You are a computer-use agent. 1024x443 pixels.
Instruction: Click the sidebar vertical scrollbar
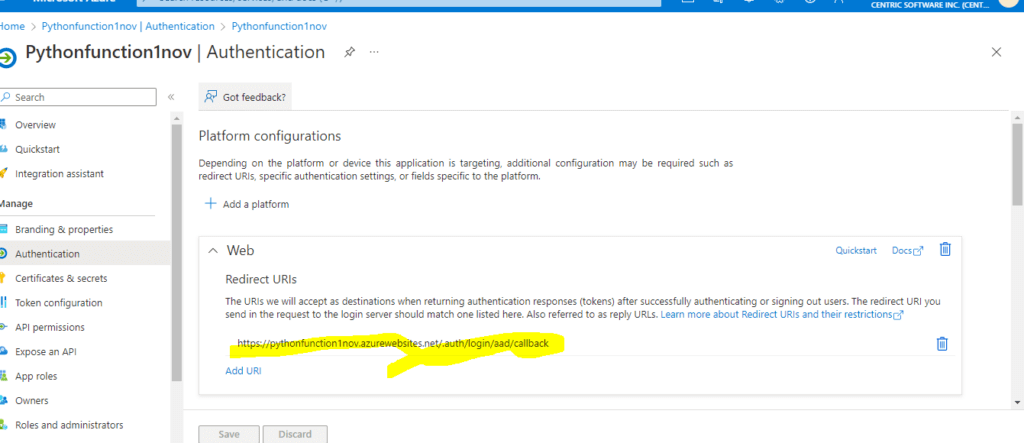(x=176, y=252)
